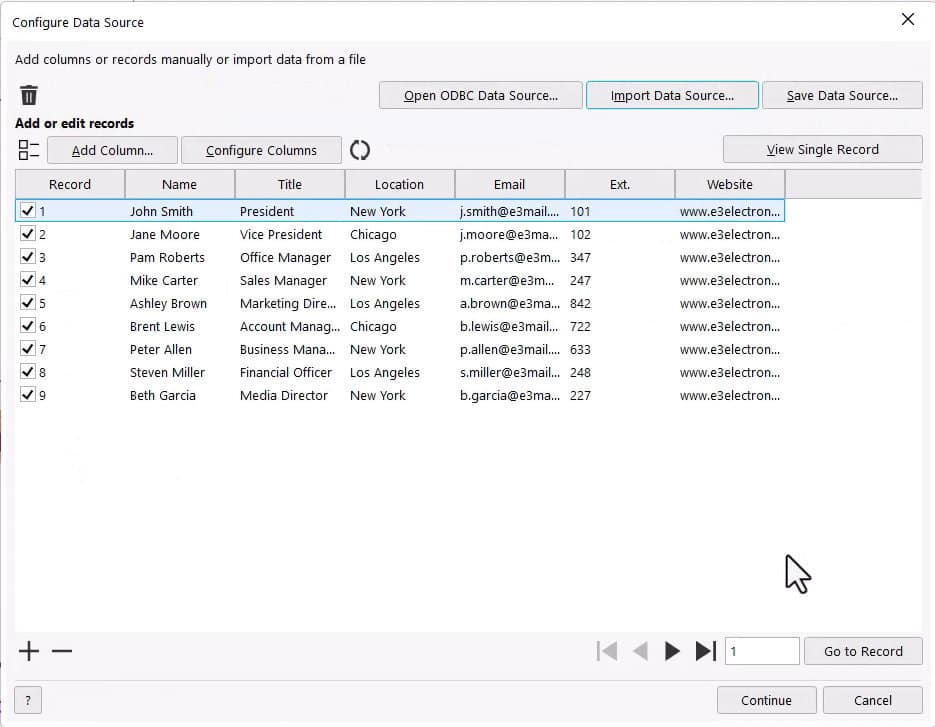Confirm with the Continue button
The image size is (935, 727).
pyautogui.click(x=766, y=700)
